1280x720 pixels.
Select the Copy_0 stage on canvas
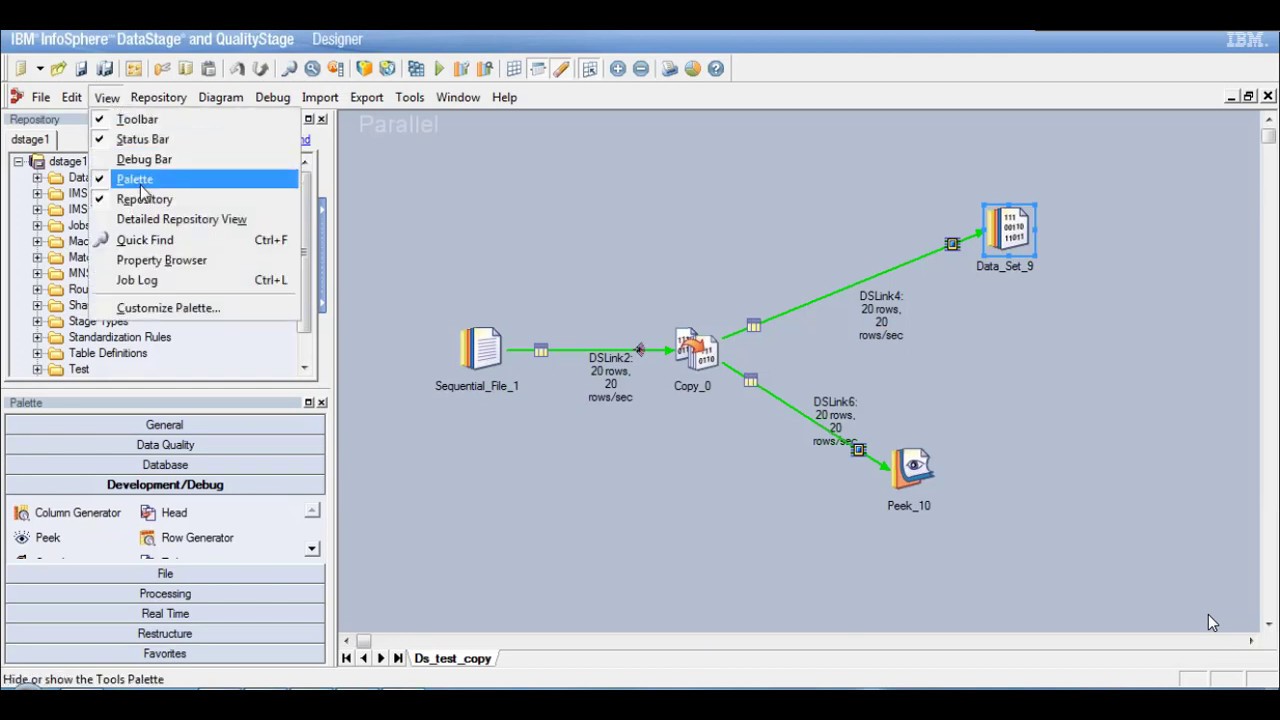[x=696, y=350]
